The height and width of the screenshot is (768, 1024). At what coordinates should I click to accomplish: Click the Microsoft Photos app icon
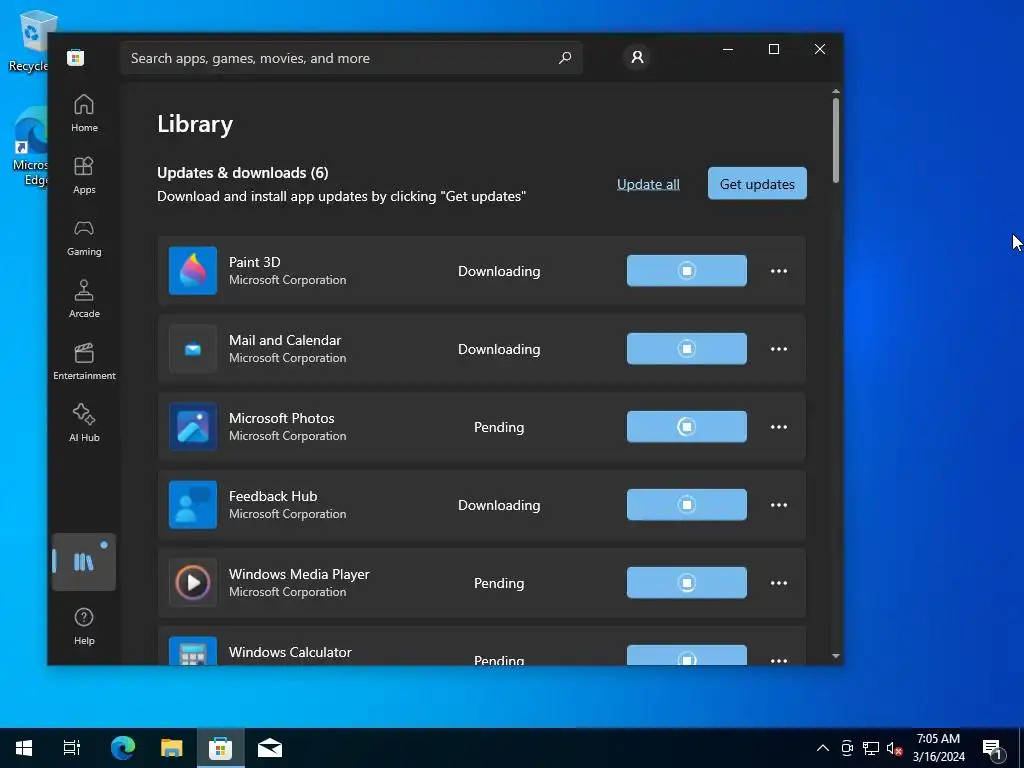click(x=193, y=426)
